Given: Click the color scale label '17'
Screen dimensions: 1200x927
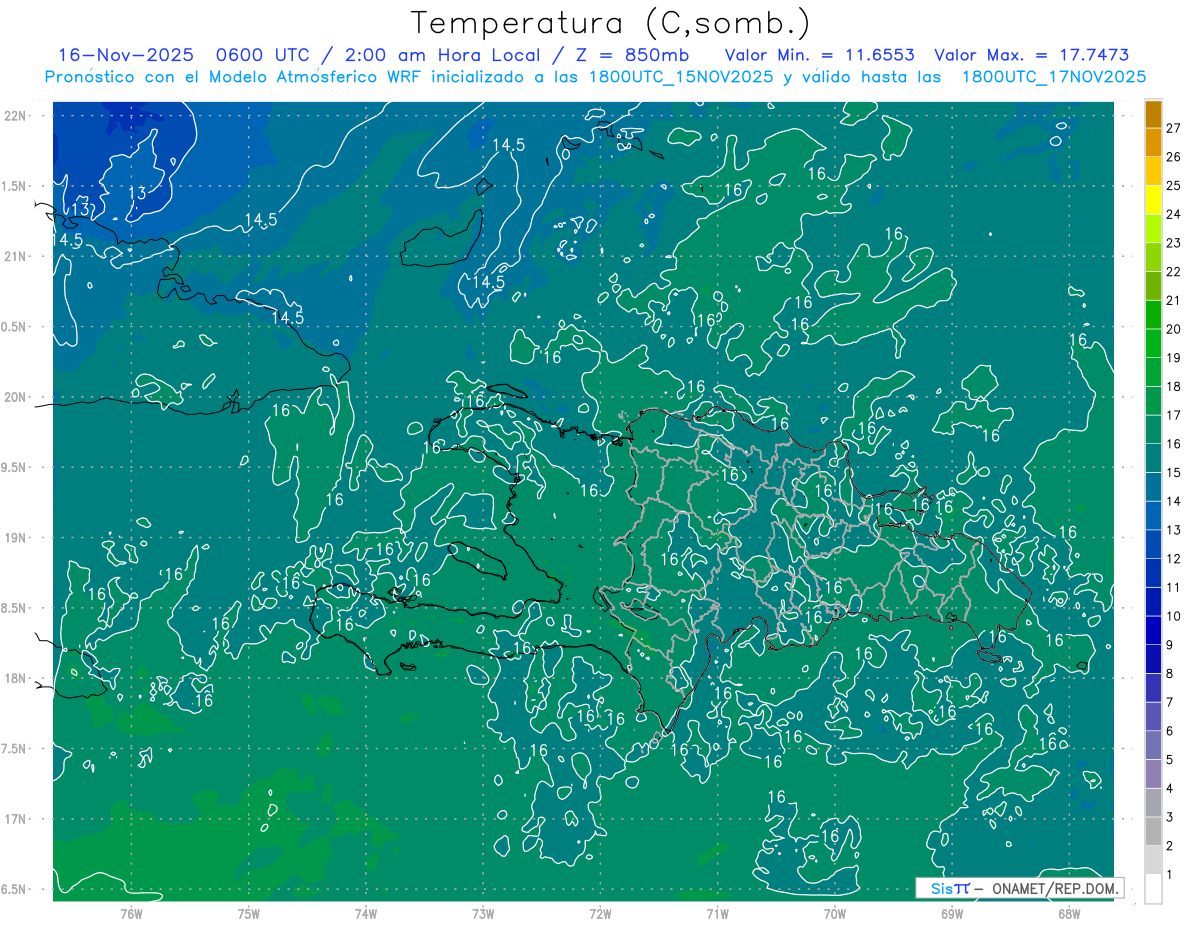Looking at the screenshot, I should (x=1174, y=415).
